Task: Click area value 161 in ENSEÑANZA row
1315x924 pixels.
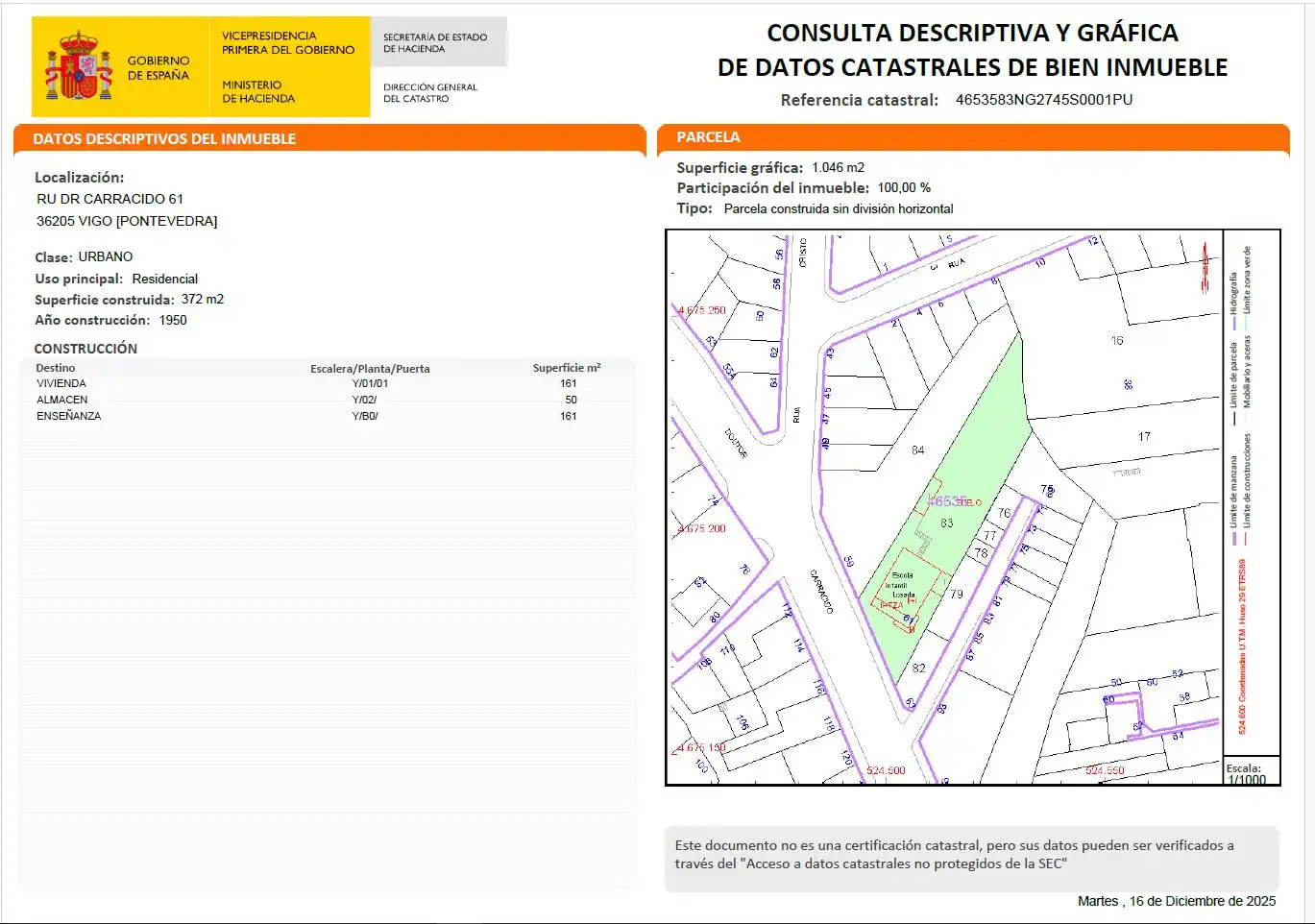Action: coord(569,416)
